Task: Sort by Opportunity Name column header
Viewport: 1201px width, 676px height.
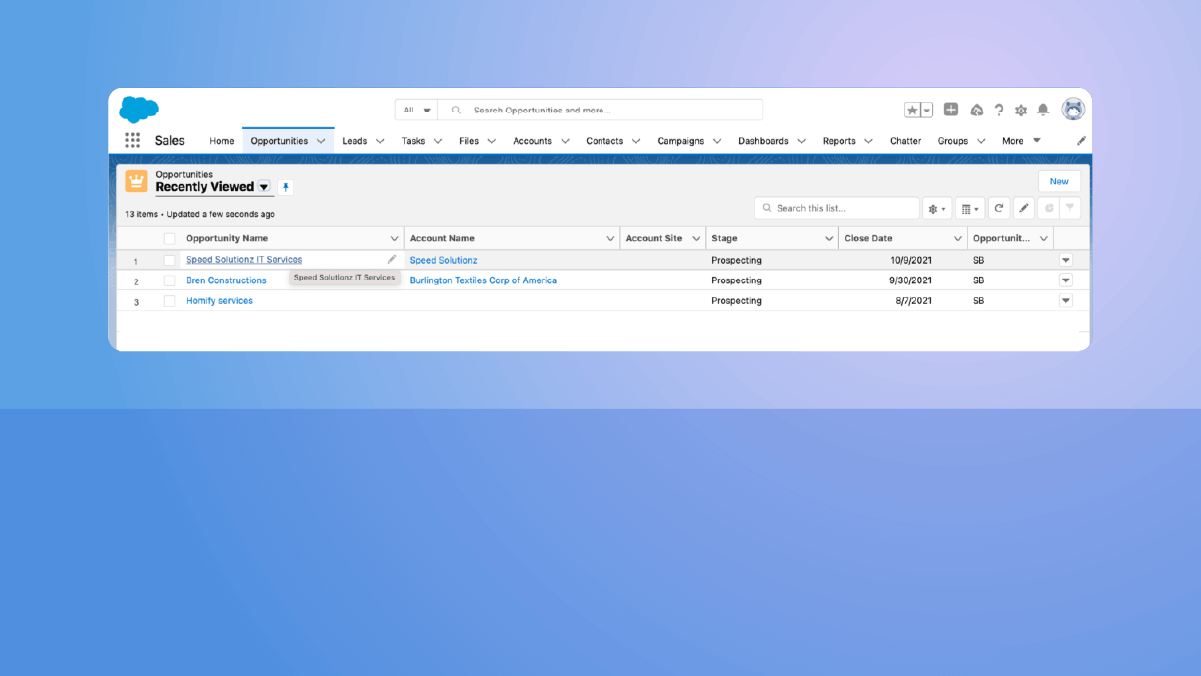Action: [x=227, y=239]
